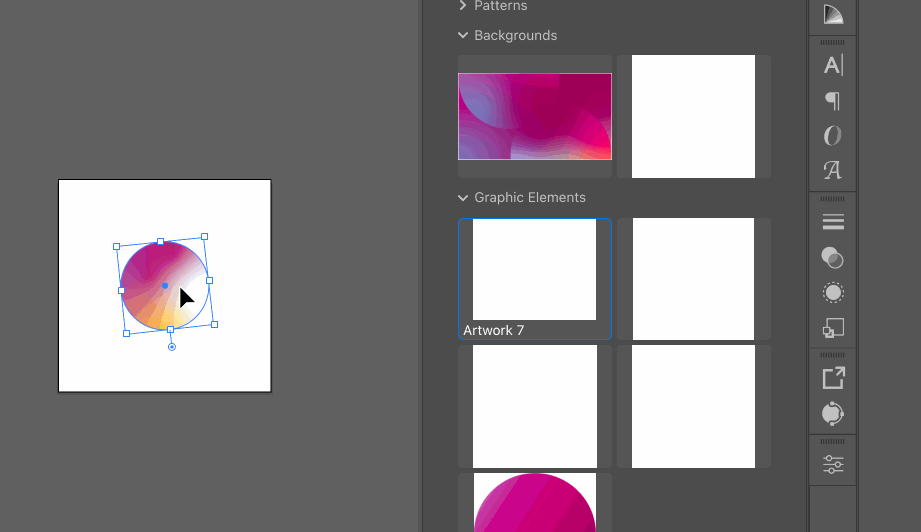Viewport: 921px width, 532px height.
Task: Select the blank thumbnail beside Artwork 7
Action: (693, 279)
